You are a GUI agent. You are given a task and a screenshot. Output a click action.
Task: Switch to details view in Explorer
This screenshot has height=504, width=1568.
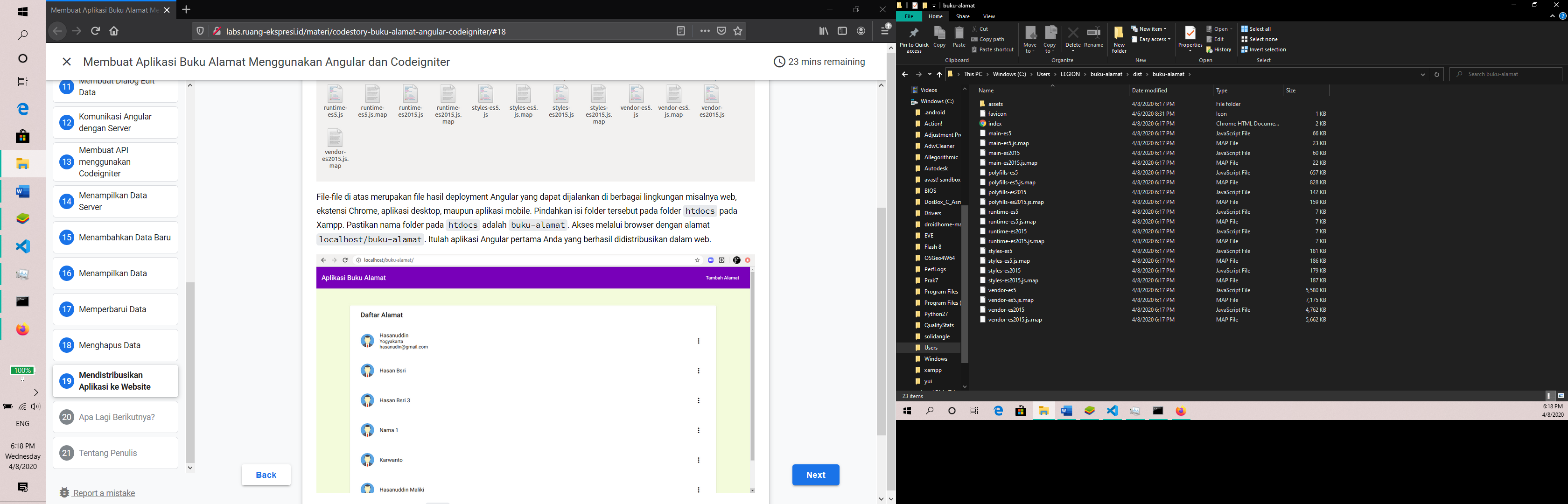1550,396
